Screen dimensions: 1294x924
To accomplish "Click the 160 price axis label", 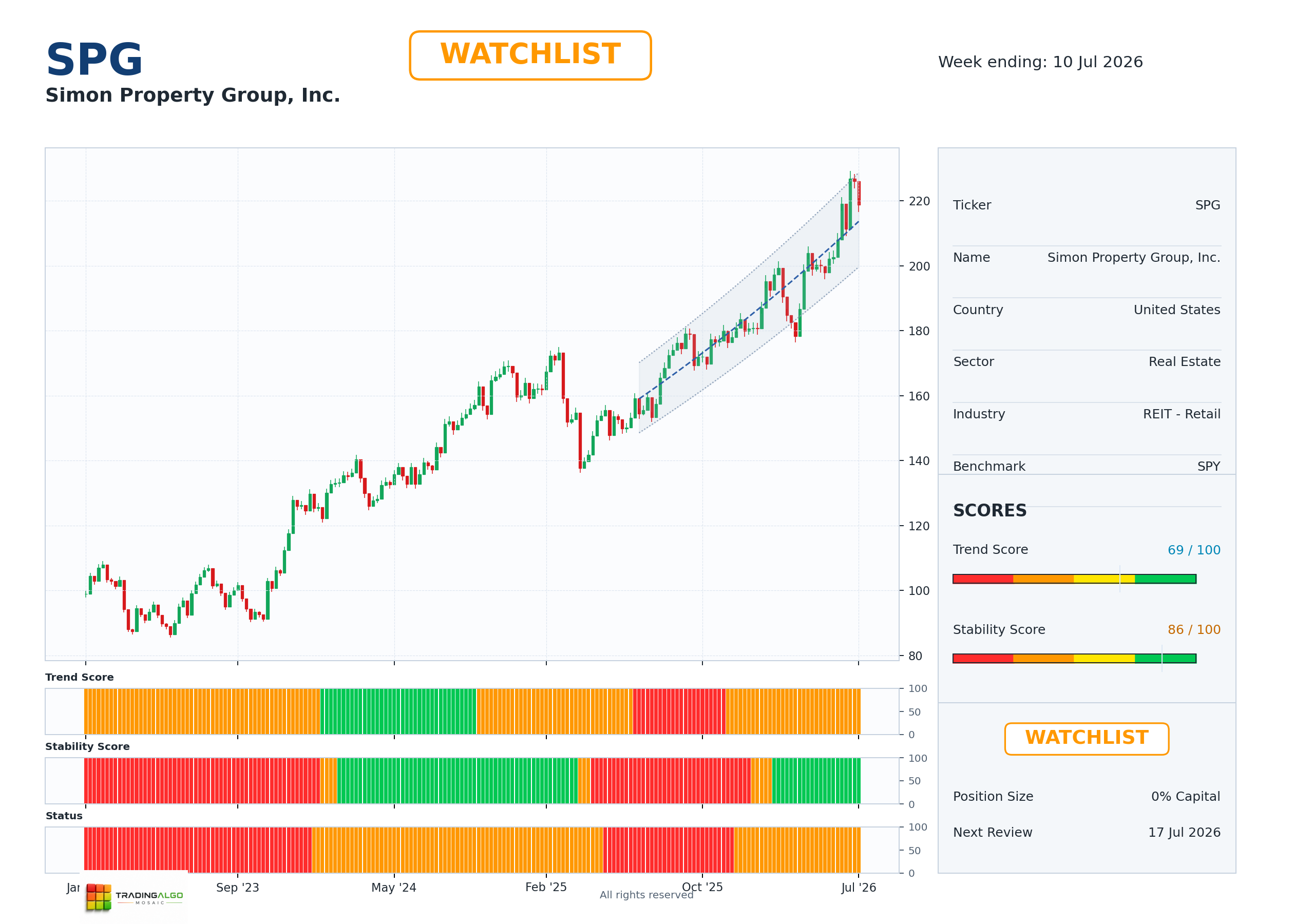I will pyautogui.click(x=919, y=396).
